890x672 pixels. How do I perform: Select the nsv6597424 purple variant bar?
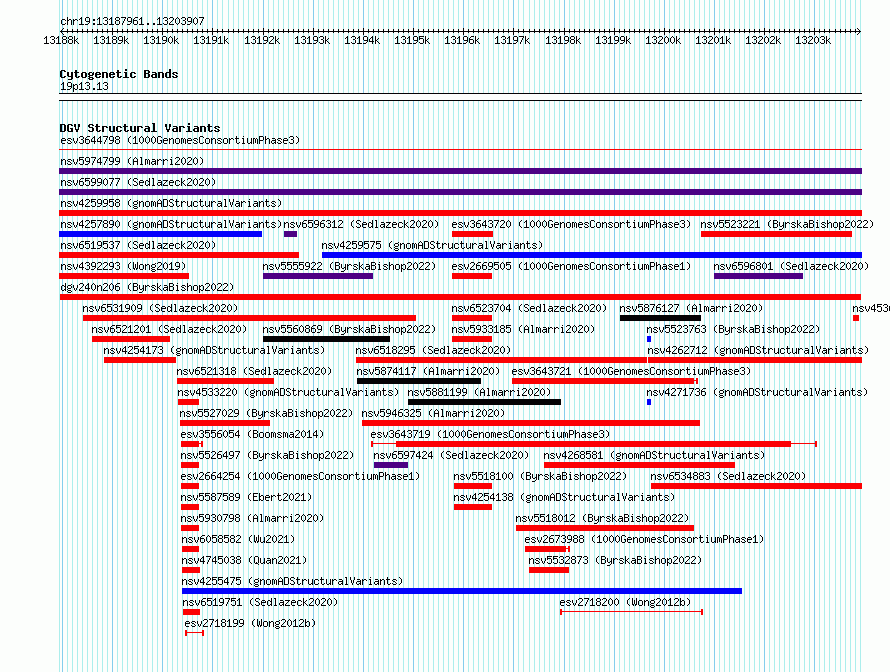coord(391,465)
